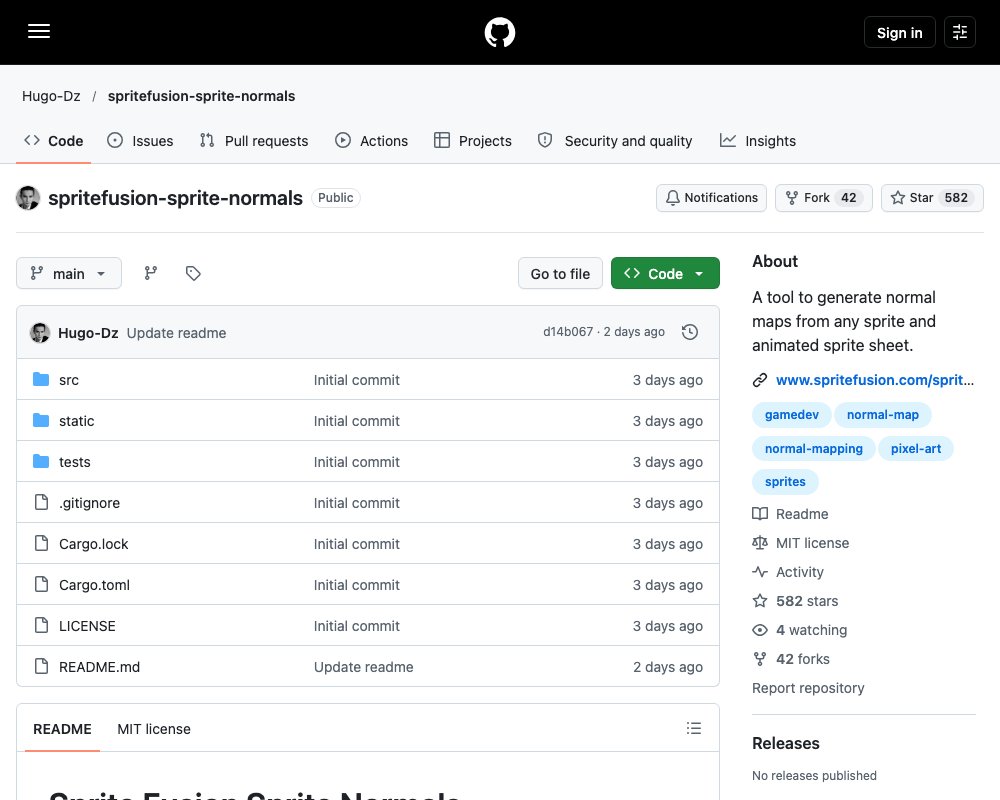The image size is (1000, 800).
Task: Click Report repository link
Action: click(808, 688)
